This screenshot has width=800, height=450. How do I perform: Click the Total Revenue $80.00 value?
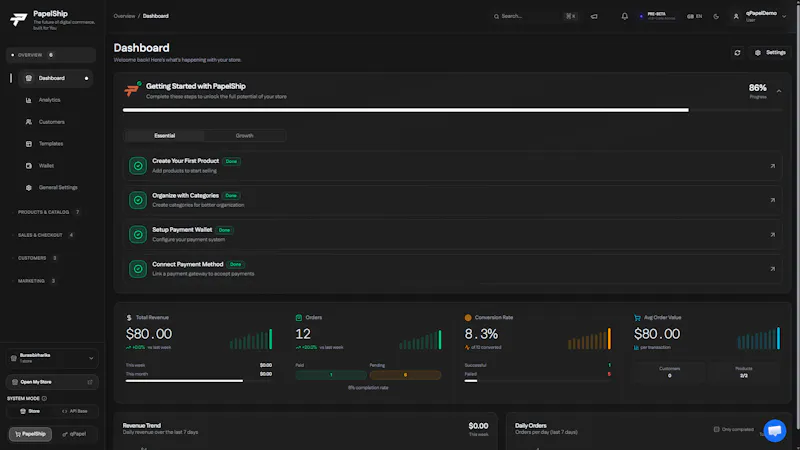(149, 334)
